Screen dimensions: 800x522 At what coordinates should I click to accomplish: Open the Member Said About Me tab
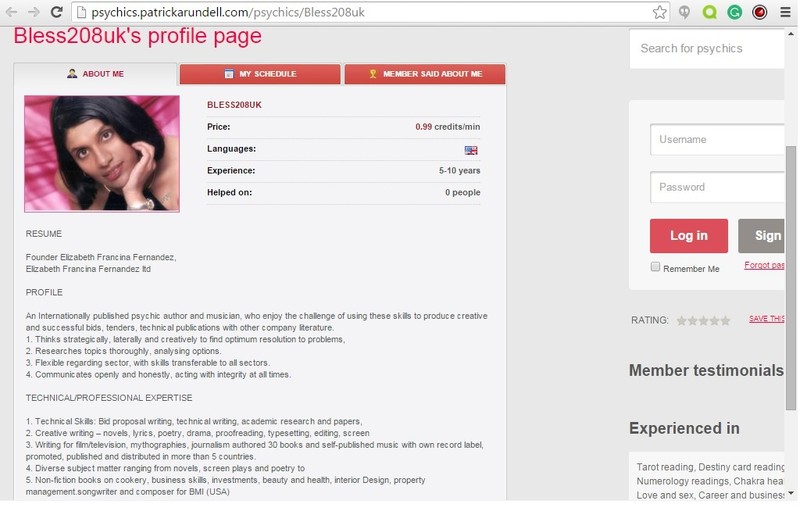(x=425, y=74)
